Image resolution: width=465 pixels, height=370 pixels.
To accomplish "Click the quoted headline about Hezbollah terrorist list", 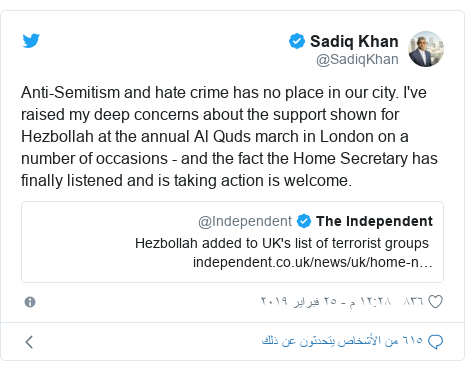I will coord(282,243).
